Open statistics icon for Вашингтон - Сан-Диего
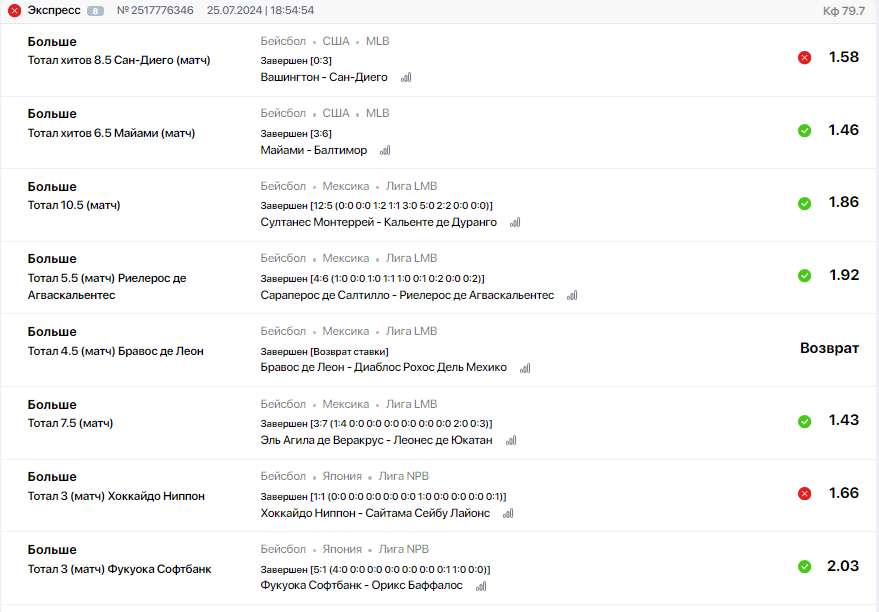 coord(406,77)
